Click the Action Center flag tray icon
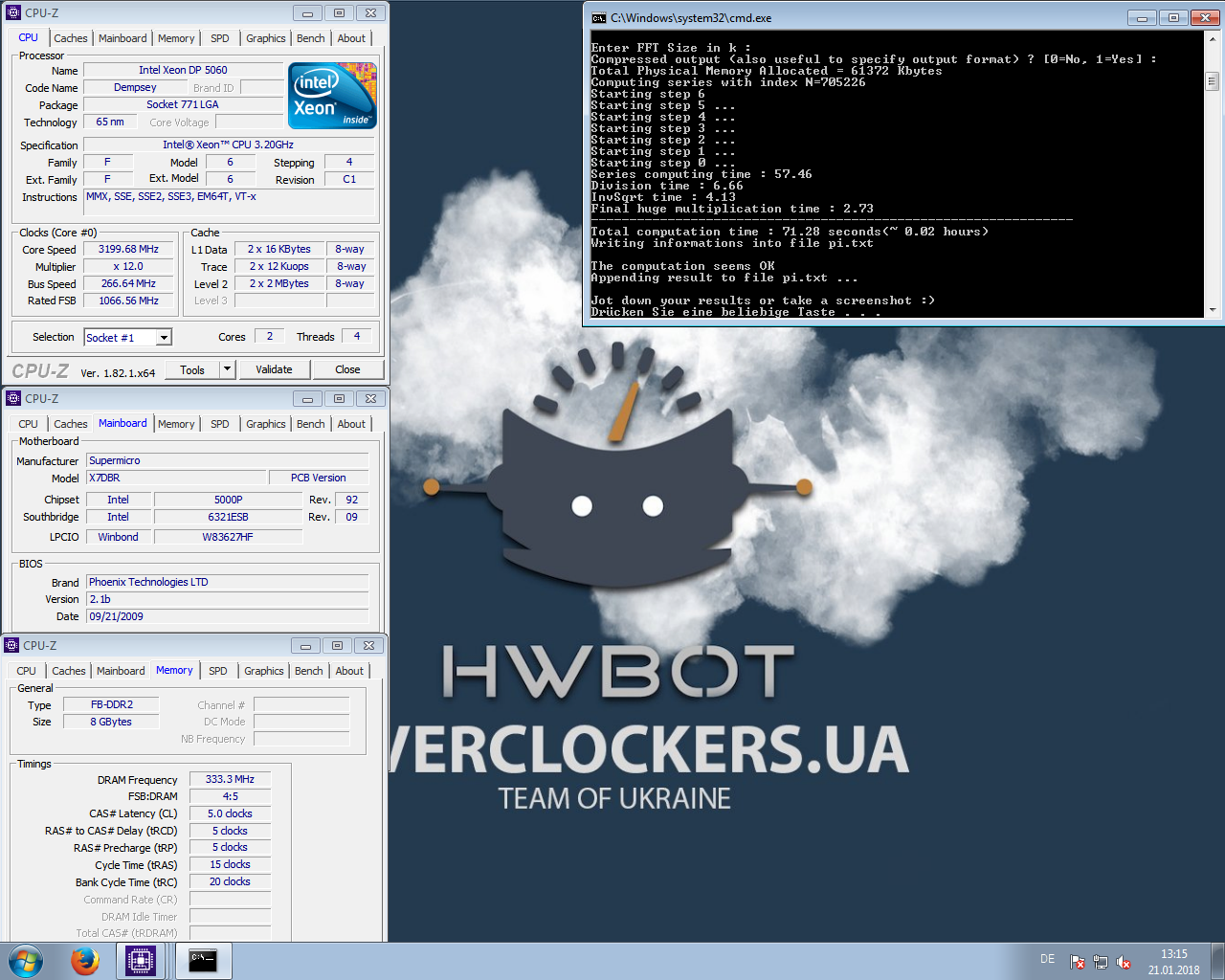Image resolution: width=1225 pixels, height=980 pixels. [1078, 962]
